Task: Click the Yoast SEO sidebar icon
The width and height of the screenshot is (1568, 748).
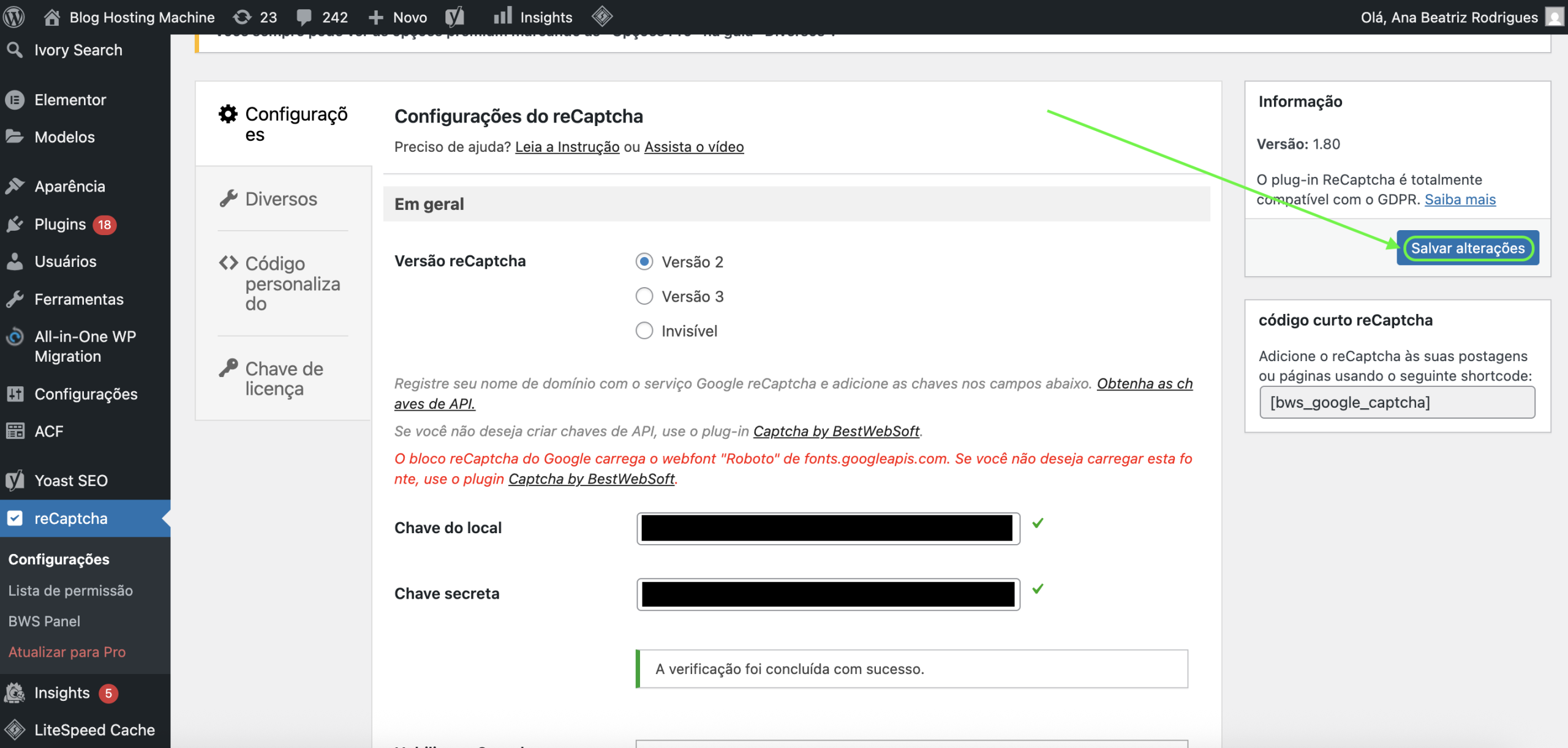Action: point(15,481)
